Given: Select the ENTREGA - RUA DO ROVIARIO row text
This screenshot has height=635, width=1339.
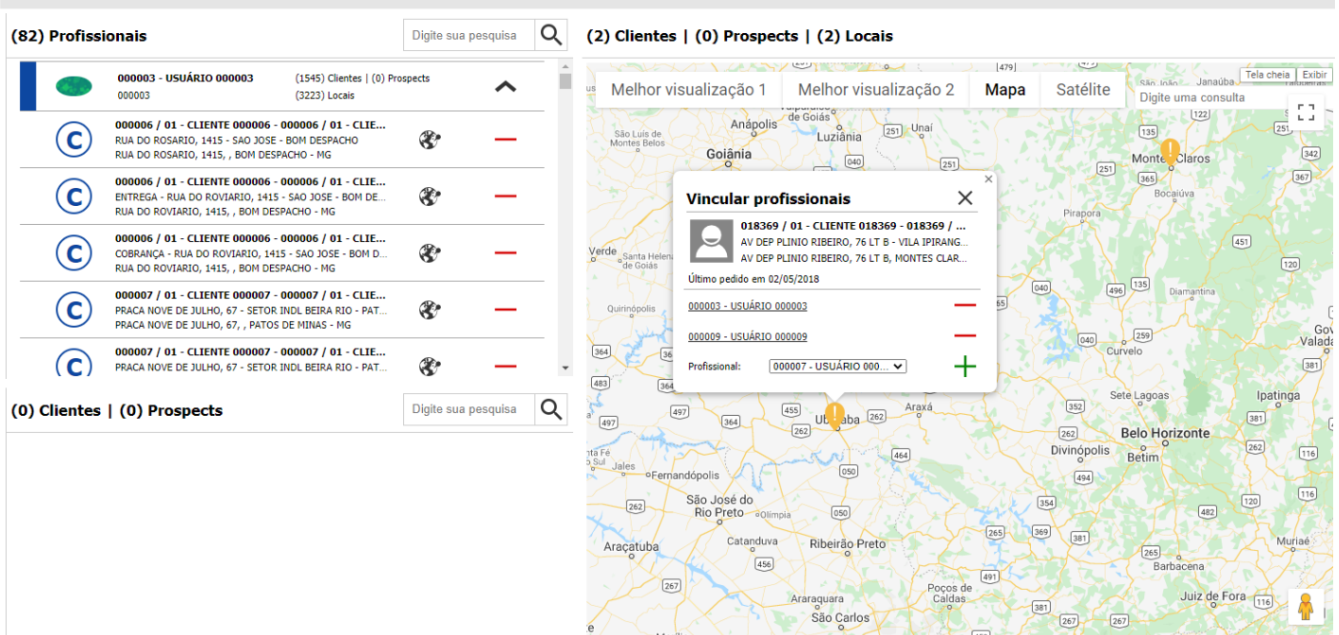Looking at the screenshot, I should coord(250,197).
